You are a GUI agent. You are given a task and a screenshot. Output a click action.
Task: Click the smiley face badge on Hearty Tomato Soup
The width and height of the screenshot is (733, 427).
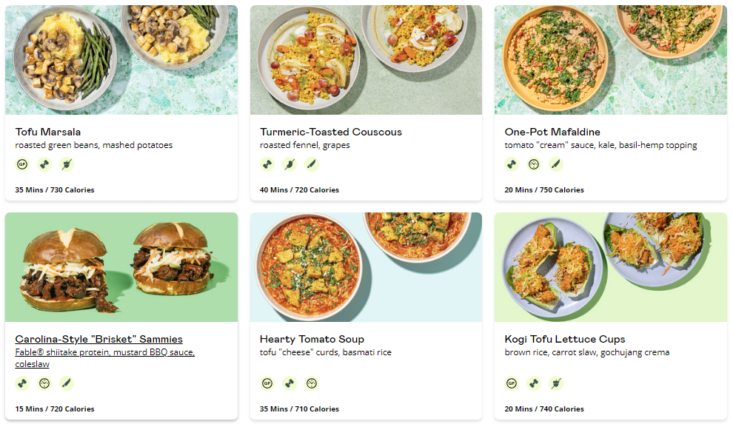pos(311,382)
